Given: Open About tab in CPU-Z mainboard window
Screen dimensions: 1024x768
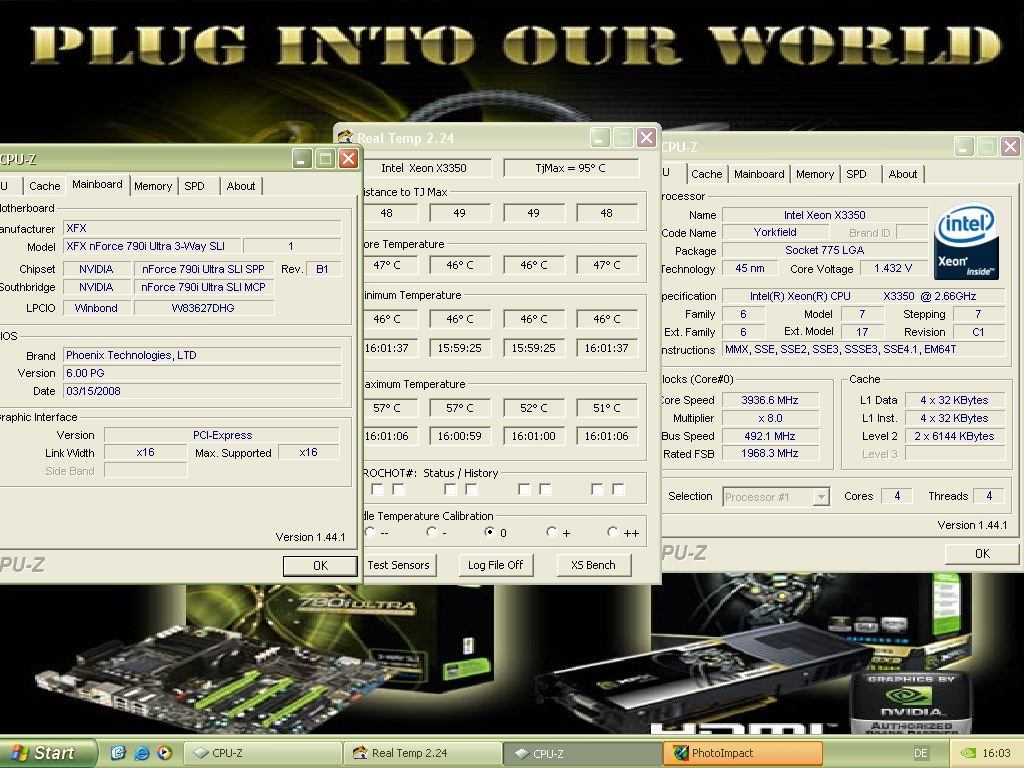Looking at the screenshot, I should (240, 186).
